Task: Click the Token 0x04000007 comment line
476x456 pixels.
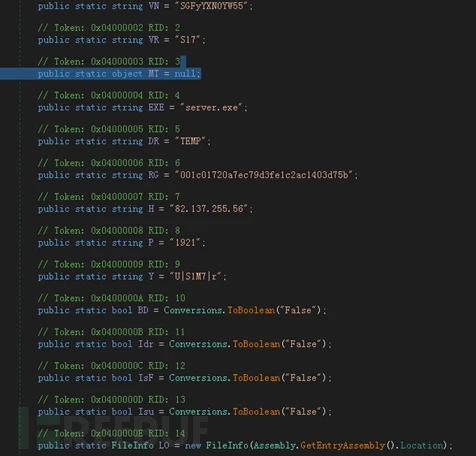Action: coord(109,197)
